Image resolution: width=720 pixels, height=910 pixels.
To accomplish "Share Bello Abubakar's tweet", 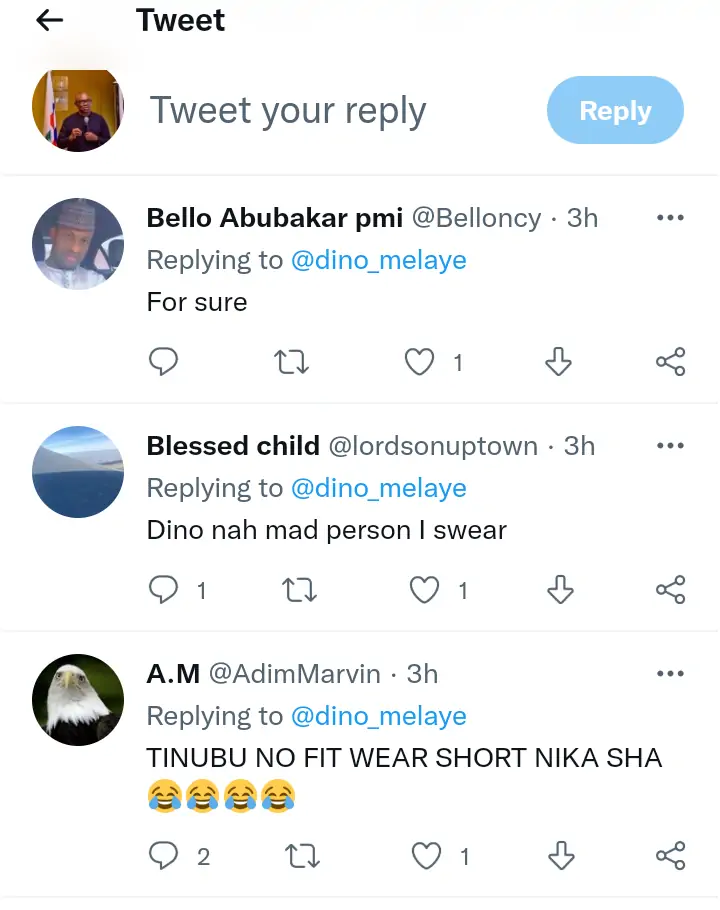I will point(670,362).
